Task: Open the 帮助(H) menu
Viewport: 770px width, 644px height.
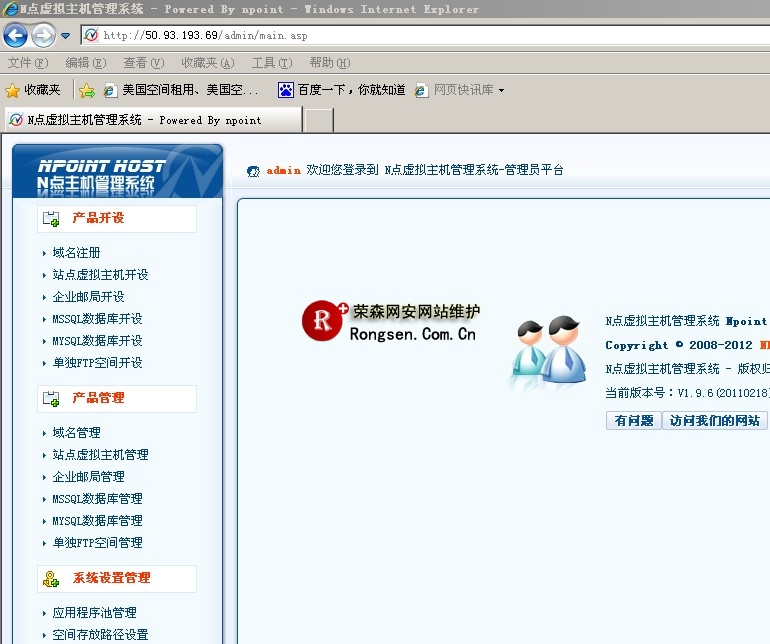Action: pos(328,63)
